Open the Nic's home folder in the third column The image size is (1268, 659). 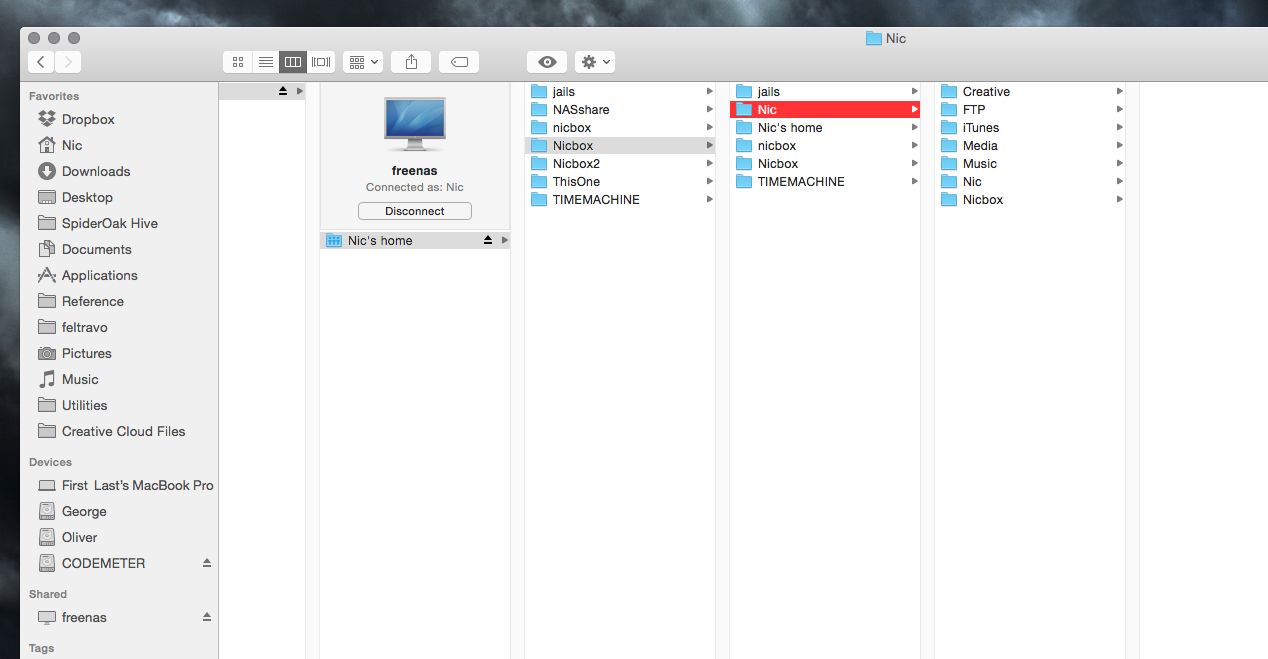click(825, 127)
